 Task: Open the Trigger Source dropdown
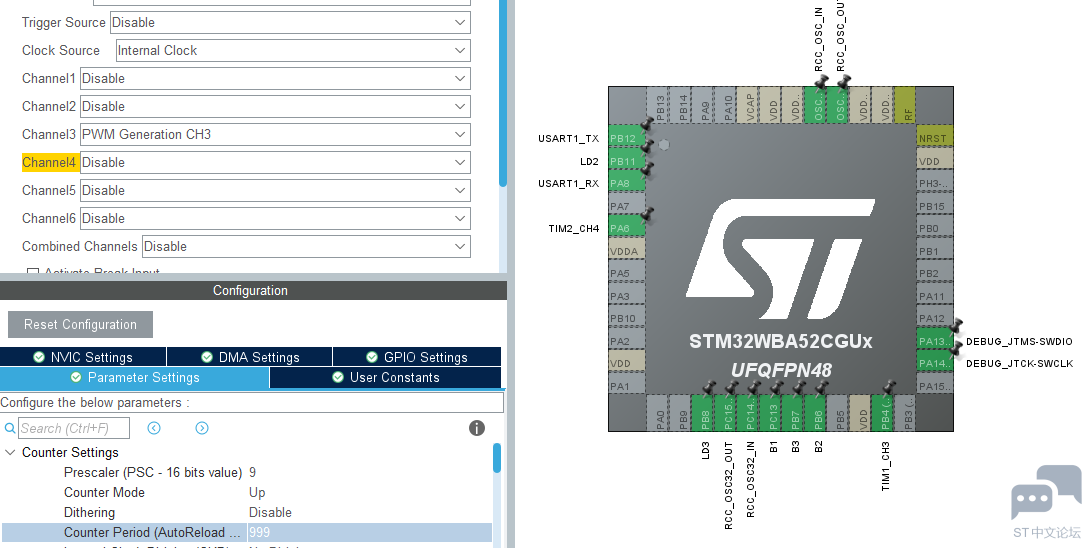(x=290, y=22)
